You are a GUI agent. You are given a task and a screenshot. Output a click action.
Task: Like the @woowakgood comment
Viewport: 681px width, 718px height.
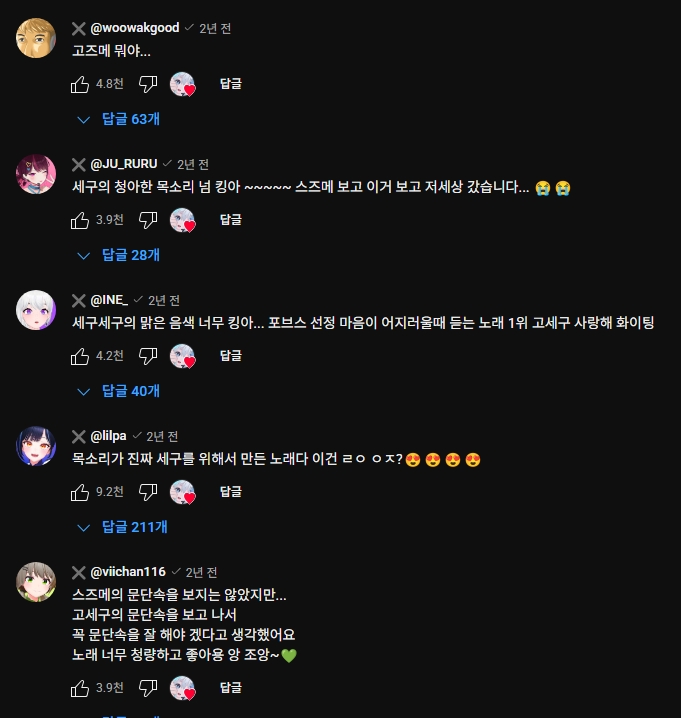pyautogui.click(x=80, y=84)
